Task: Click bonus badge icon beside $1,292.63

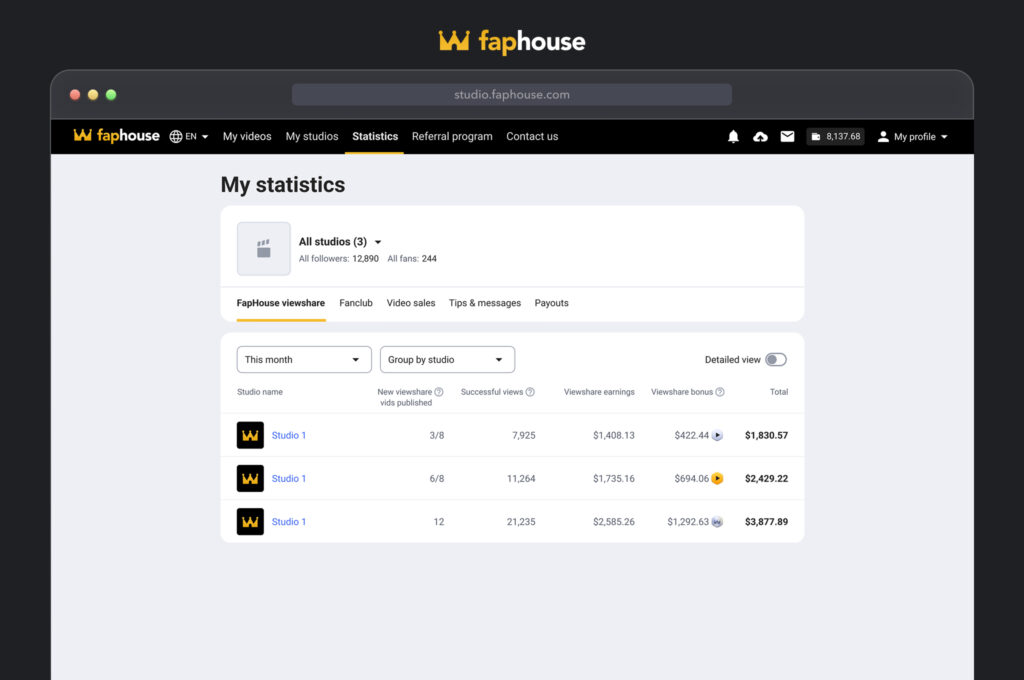Action: click(717, 522)
